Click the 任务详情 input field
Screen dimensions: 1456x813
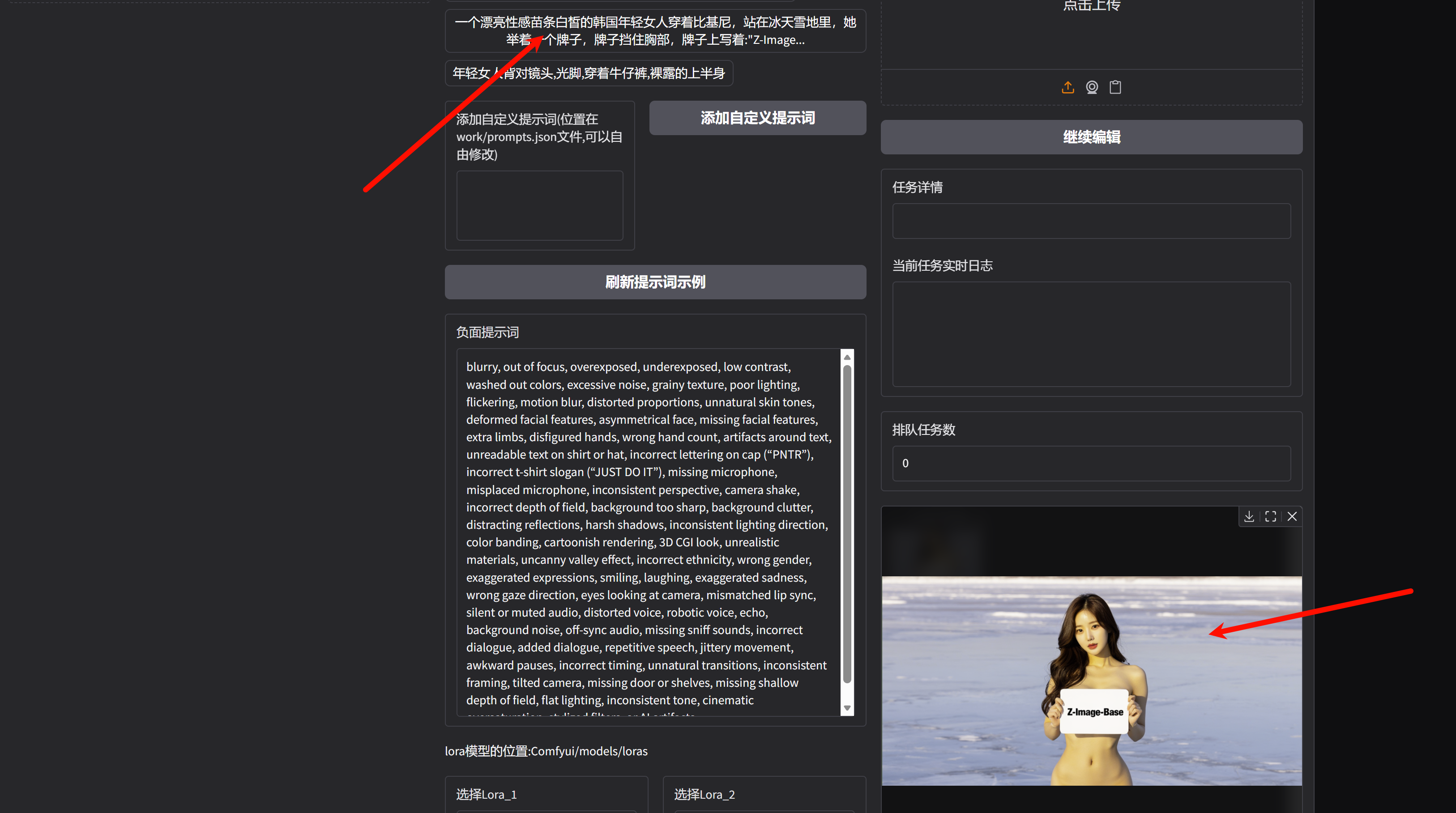(x=1091, y=220)
